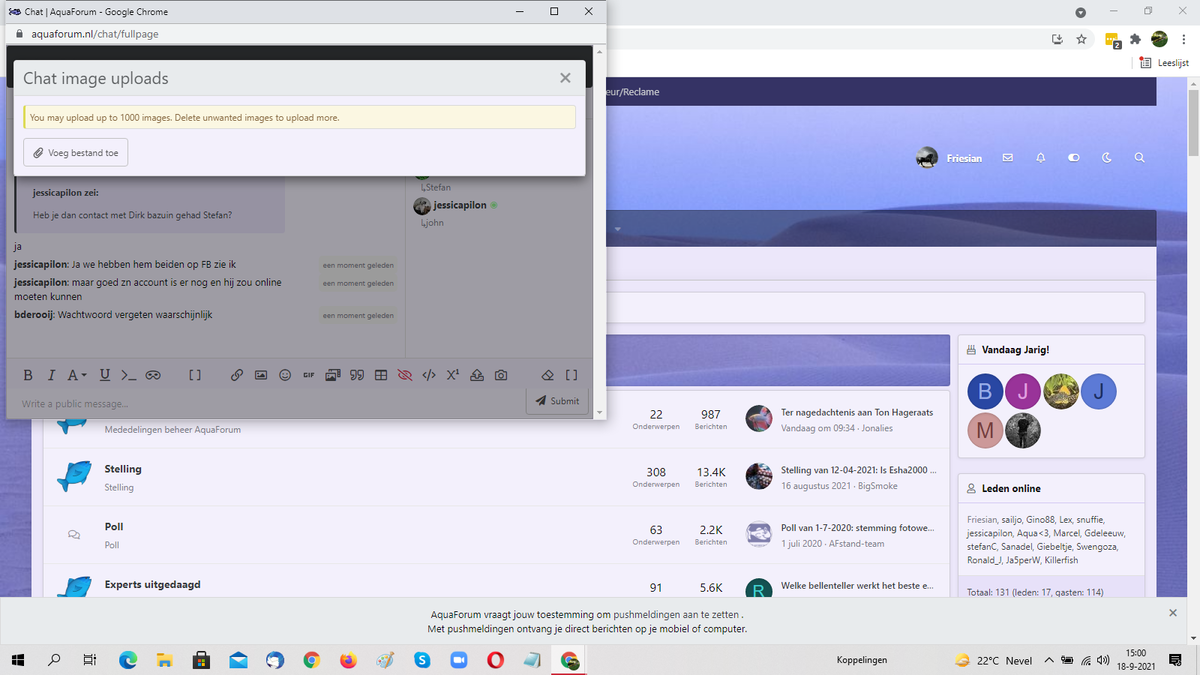
Task: Click the camera icon in chat toolbar
Action: (x=501, y=375)
